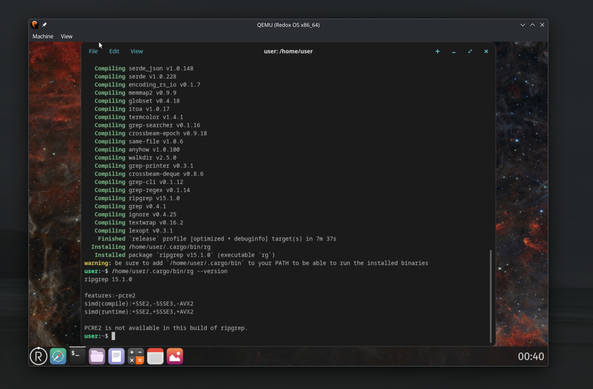Maximize the QEMU window with up chevron
This screenshot has height=389, width=593.
pyautogui.click(x=532, y=25)
